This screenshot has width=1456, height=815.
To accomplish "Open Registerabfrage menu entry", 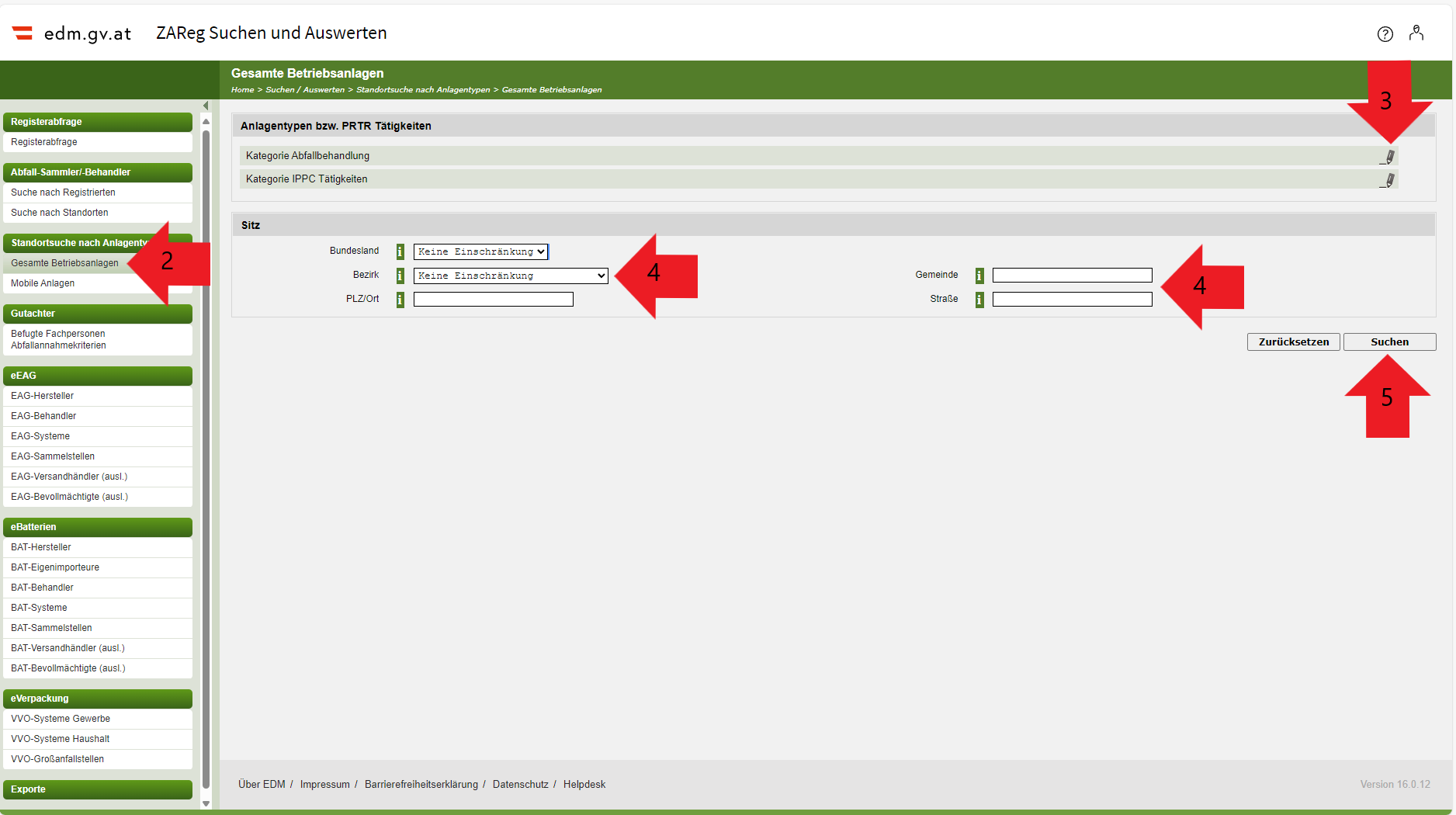I will click(98, 142).
